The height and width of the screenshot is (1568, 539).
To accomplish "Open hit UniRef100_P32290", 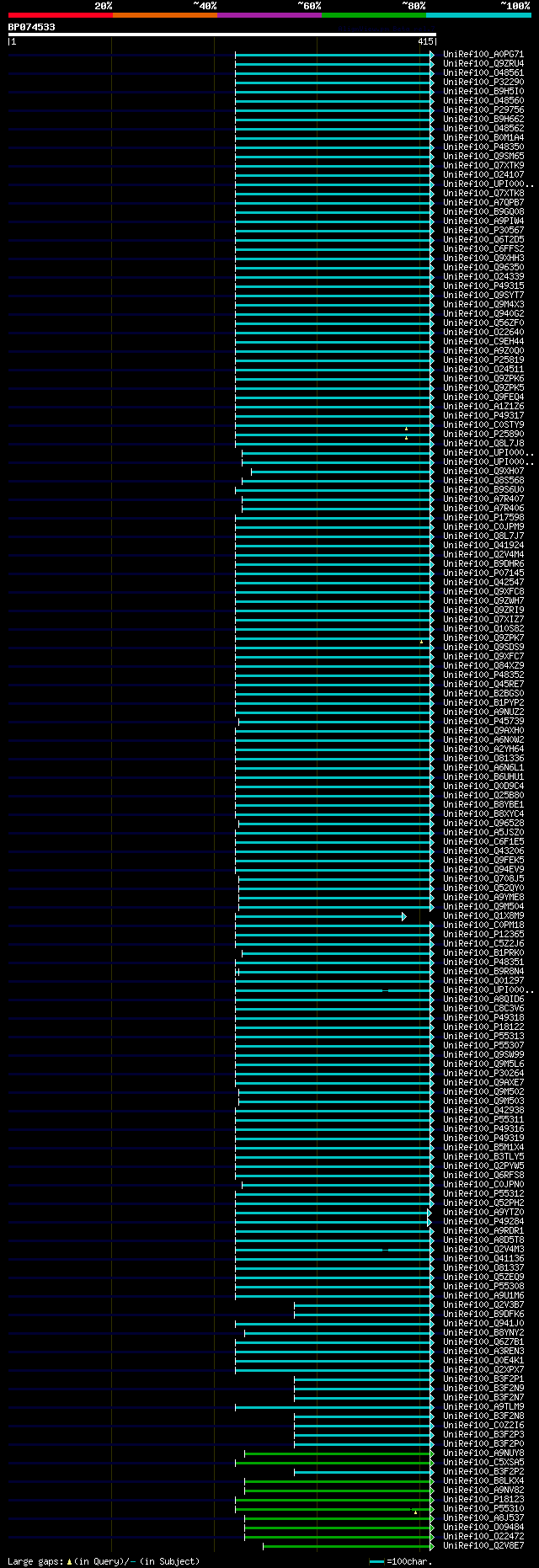I will pos(483,83).
